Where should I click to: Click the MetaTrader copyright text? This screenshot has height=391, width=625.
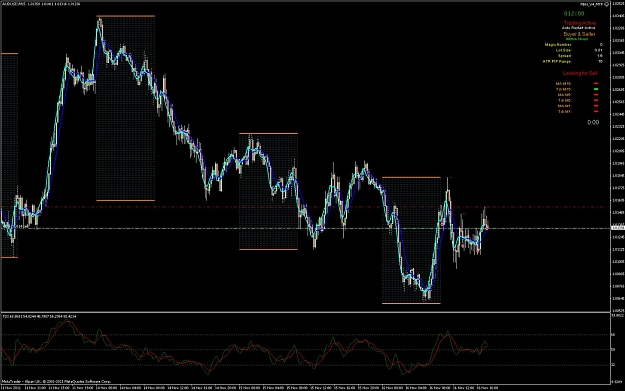(56, 381)
